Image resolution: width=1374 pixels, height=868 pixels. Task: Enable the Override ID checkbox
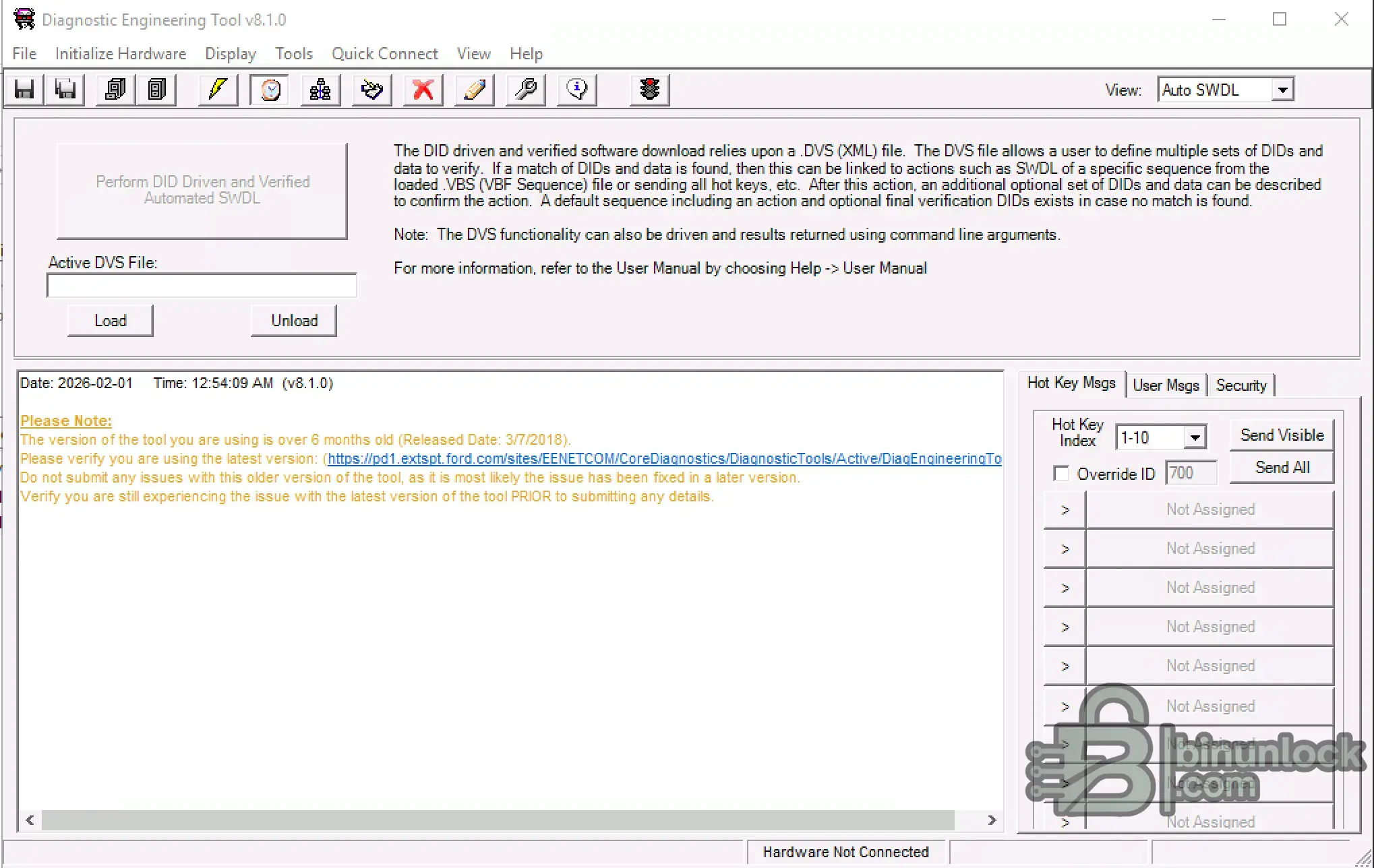[1061, 474]
